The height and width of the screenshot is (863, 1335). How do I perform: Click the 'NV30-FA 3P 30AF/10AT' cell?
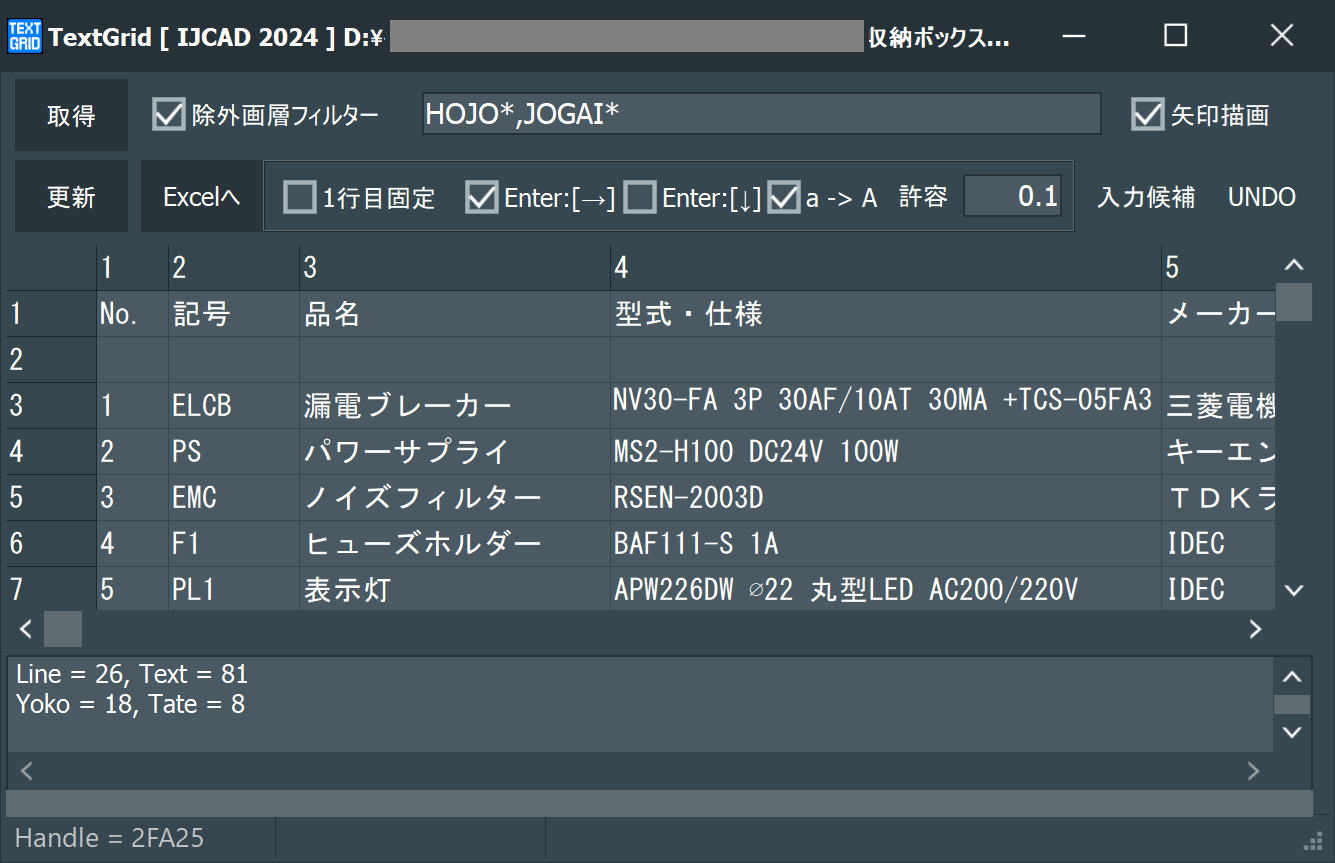(x=886, y=406)
